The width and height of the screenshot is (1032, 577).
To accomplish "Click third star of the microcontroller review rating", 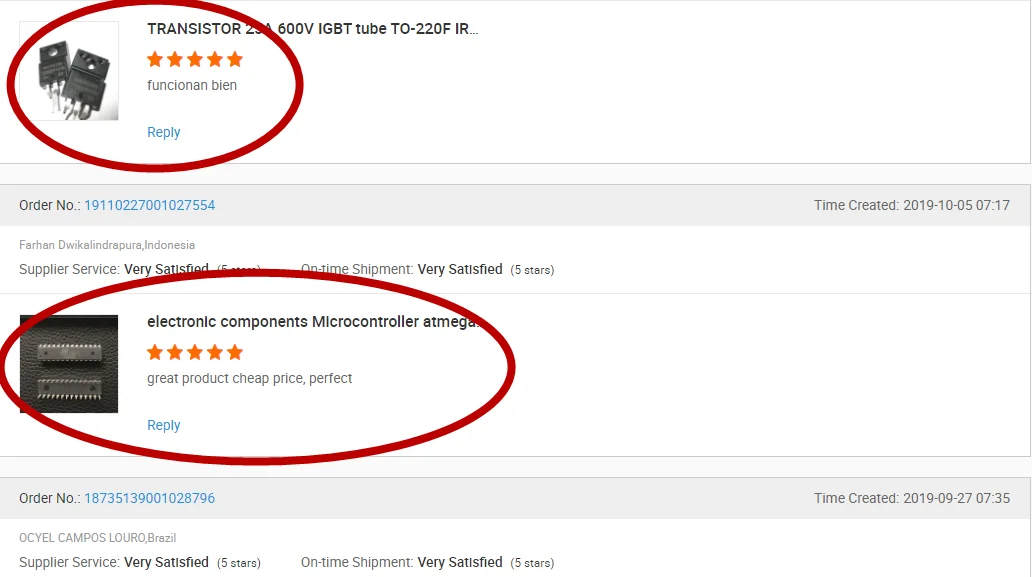I will click(195, 353).
